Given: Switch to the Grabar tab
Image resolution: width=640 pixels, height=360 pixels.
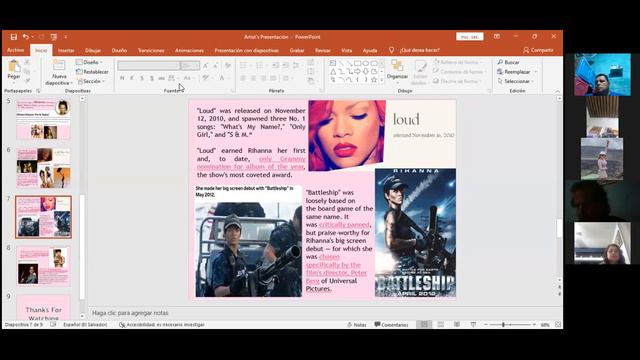Looking at the screenshot, I should 297,51.
